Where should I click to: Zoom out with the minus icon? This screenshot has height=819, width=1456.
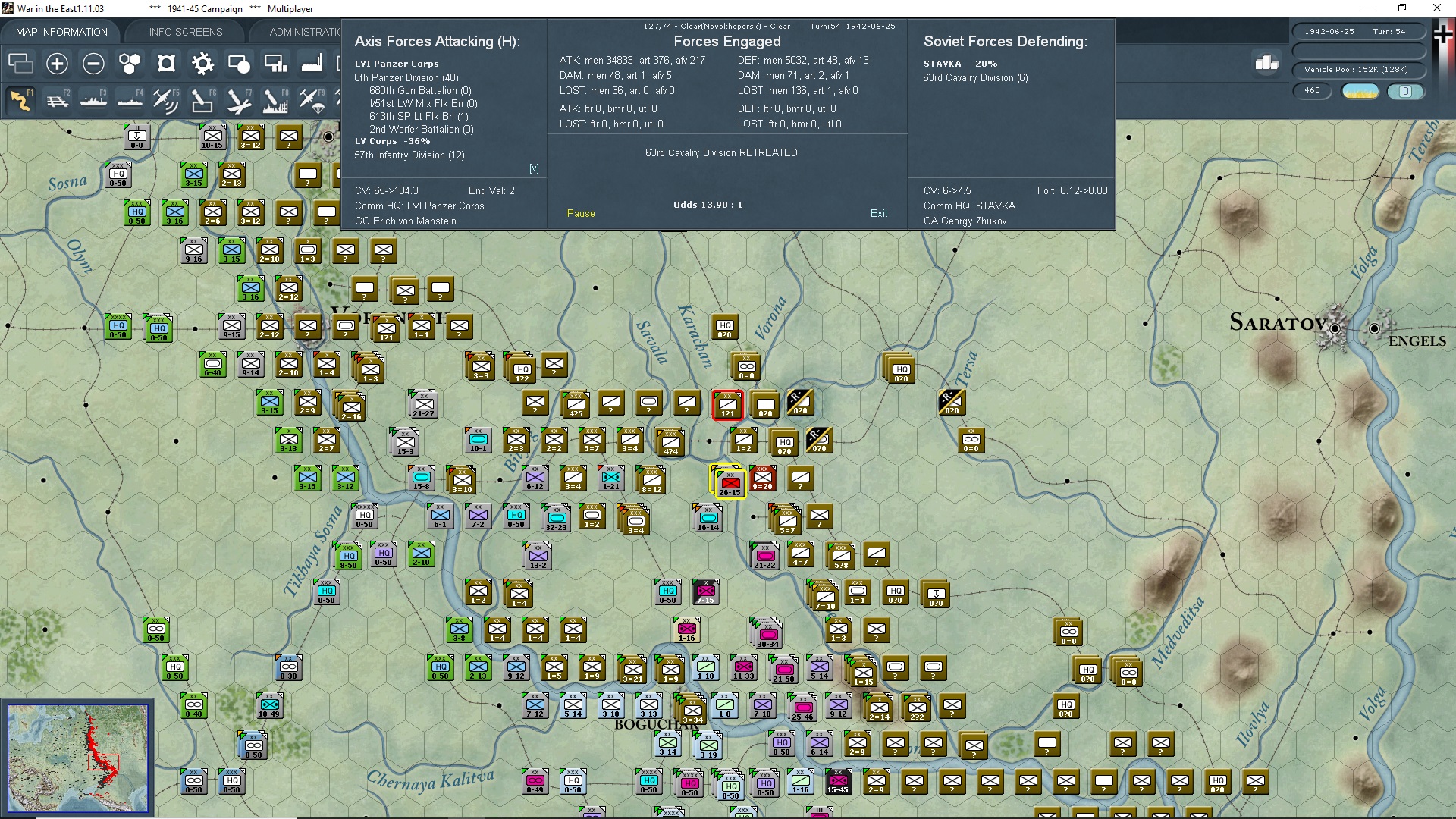[x=93, y=64]
